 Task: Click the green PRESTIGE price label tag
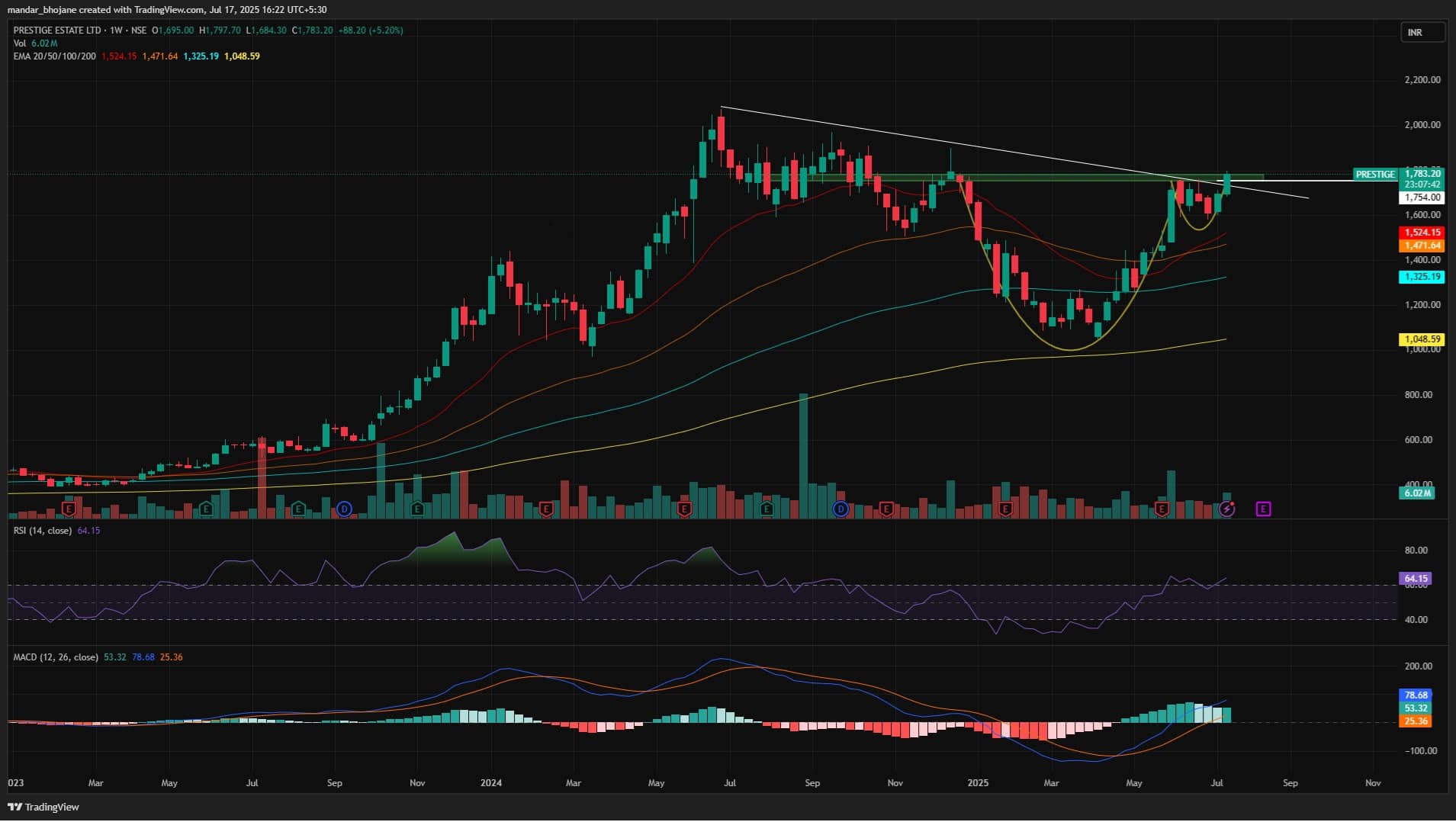tap(1375, 175)
